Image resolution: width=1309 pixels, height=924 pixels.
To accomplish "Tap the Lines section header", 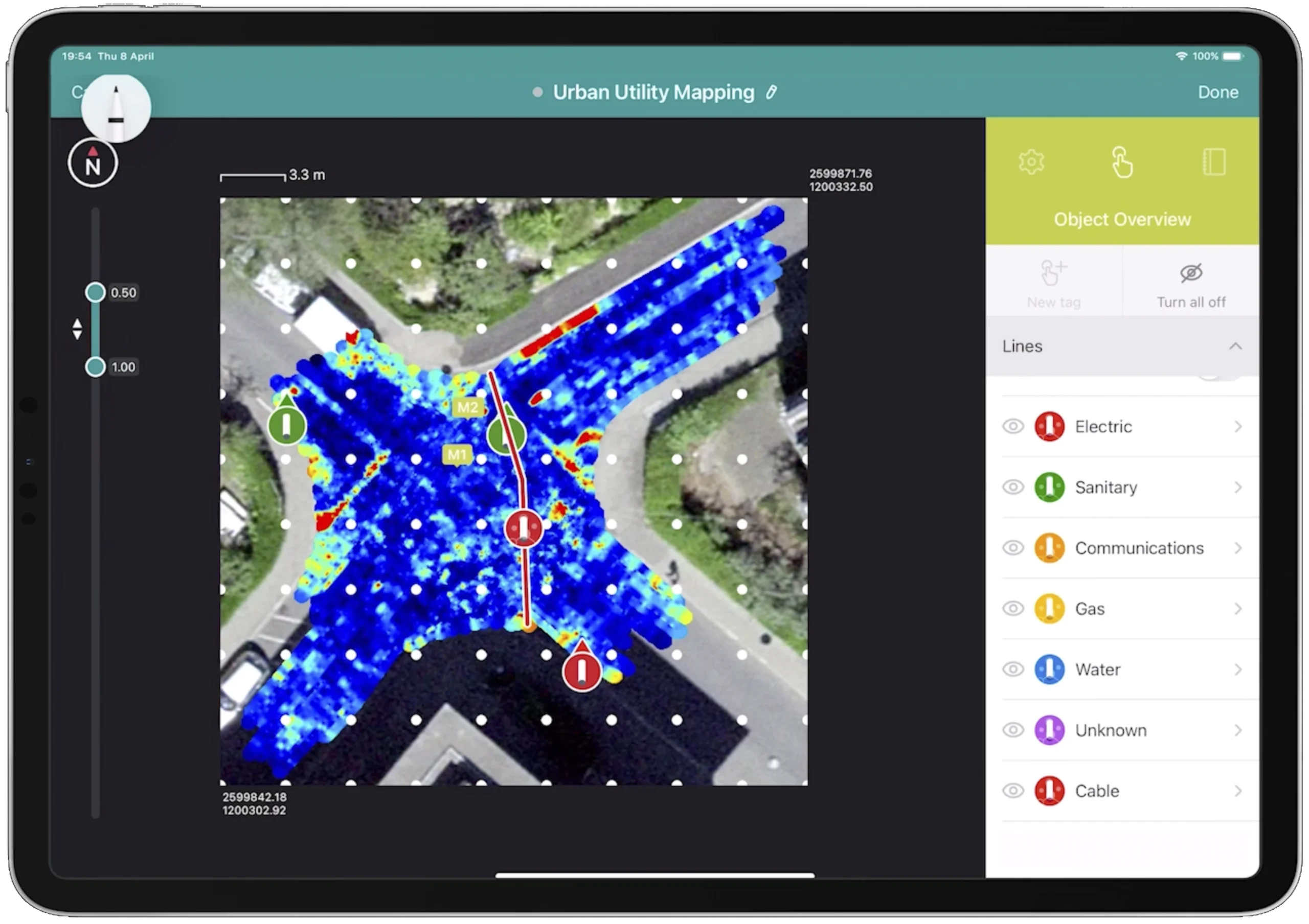I will (x=1122, y=346).
